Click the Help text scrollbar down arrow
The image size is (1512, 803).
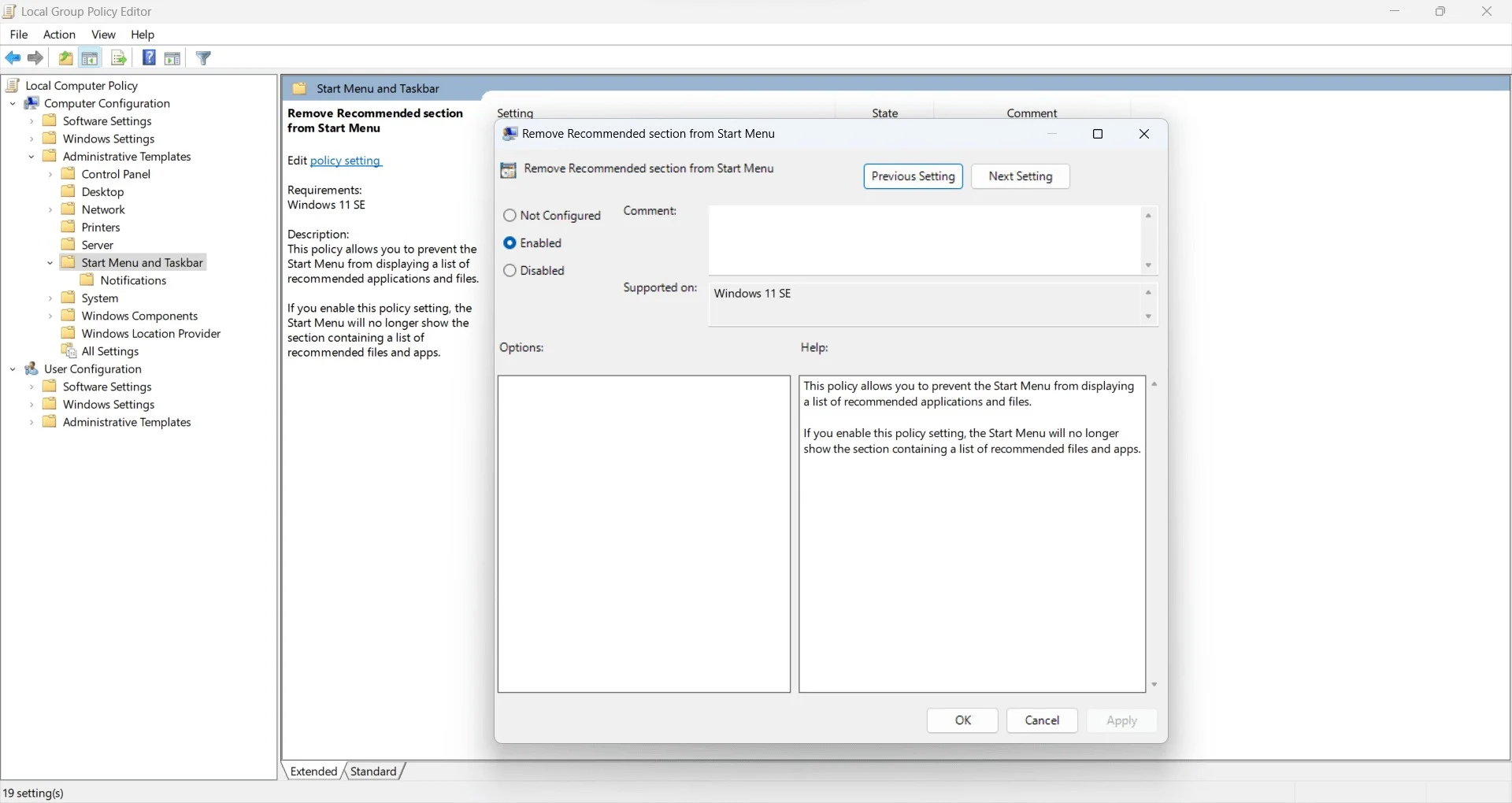click(1154, 685)
